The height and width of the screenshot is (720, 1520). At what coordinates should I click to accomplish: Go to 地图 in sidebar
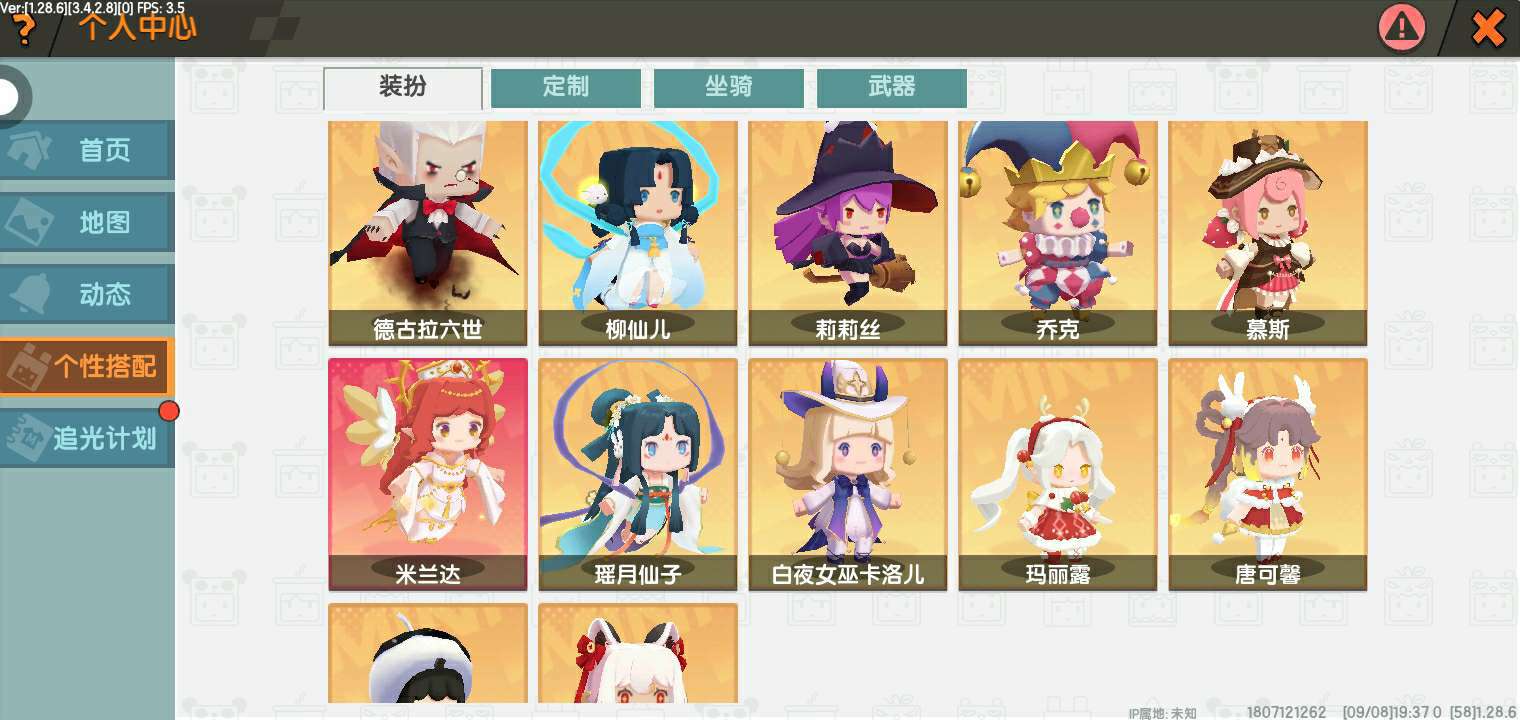pyautogui.click(x=87, y=222)
